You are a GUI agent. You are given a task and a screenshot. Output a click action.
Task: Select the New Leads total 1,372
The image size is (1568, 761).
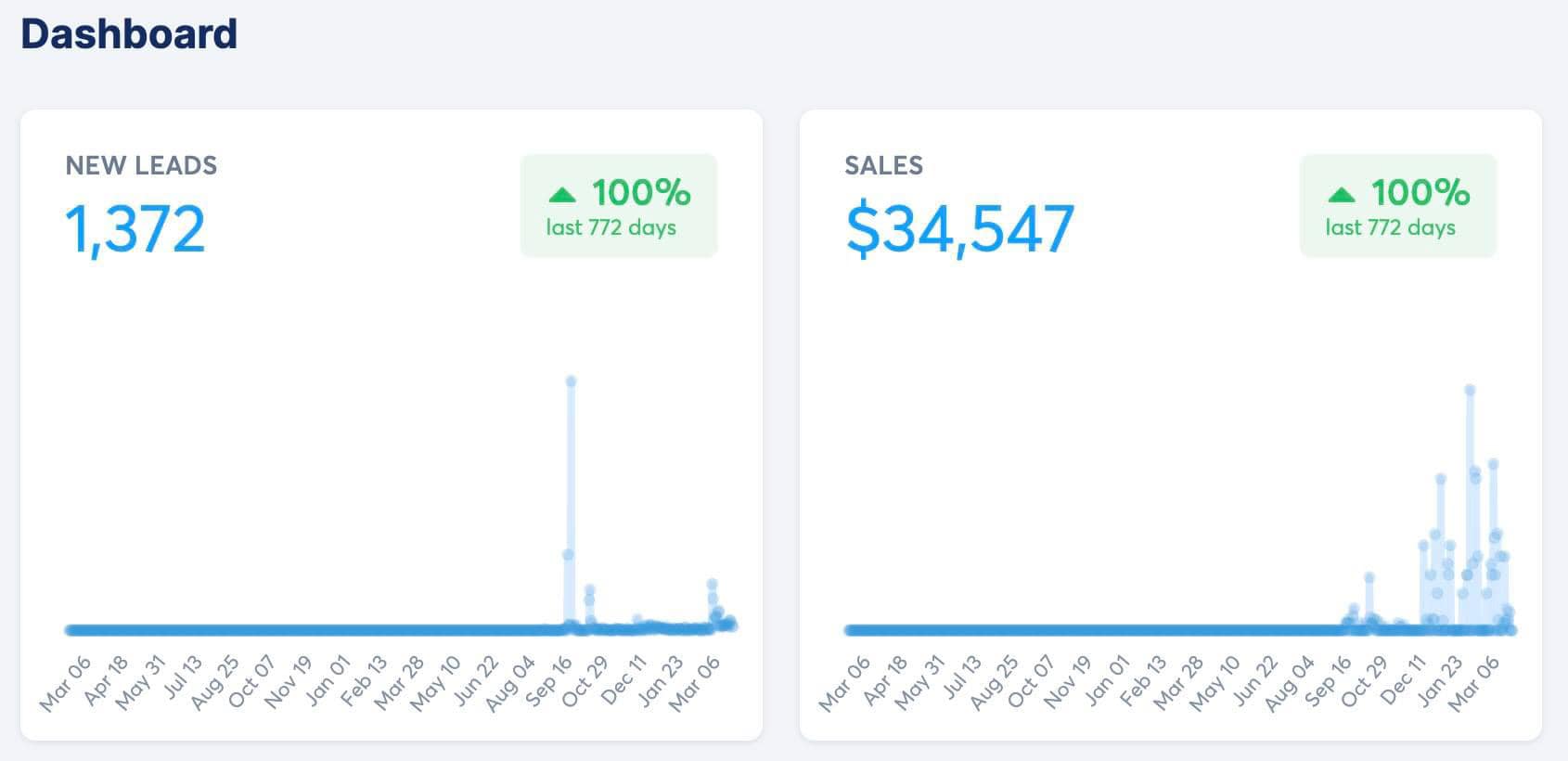point(135,229)
